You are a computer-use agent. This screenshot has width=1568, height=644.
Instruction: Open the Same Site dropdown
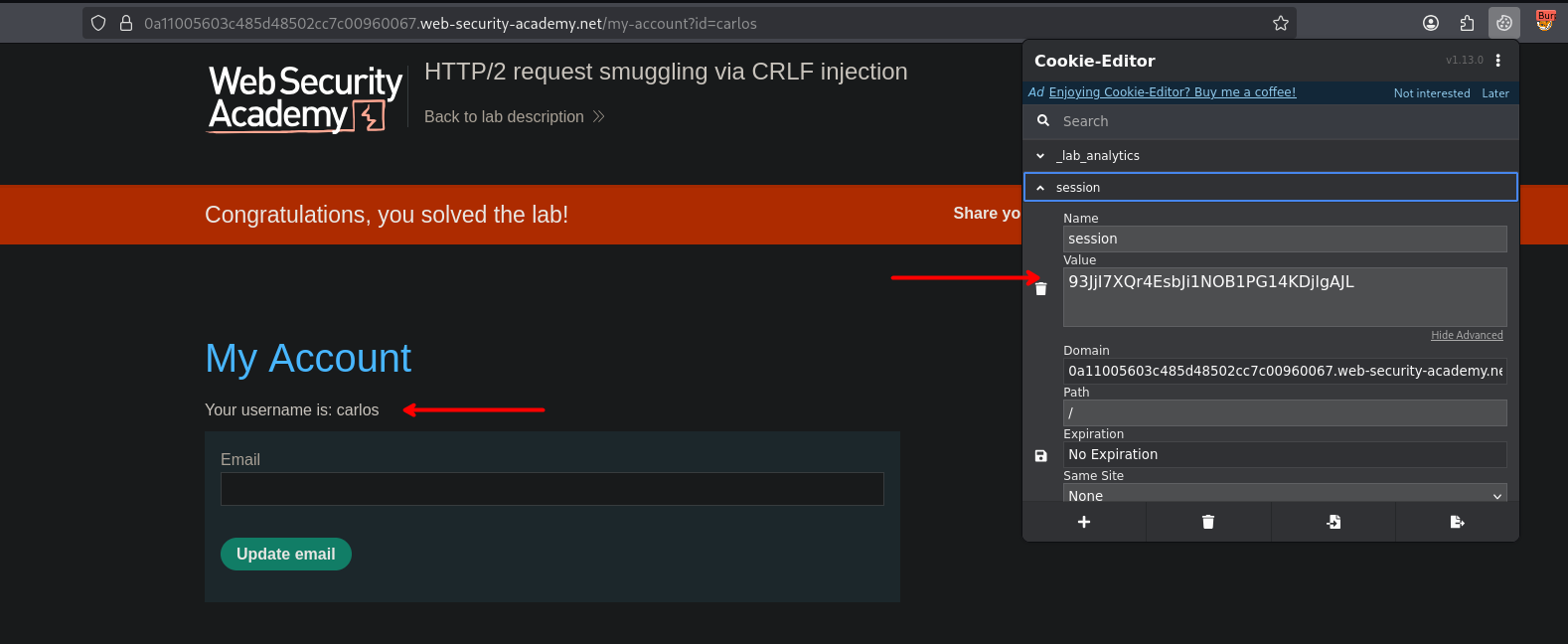click(1284, 495)
